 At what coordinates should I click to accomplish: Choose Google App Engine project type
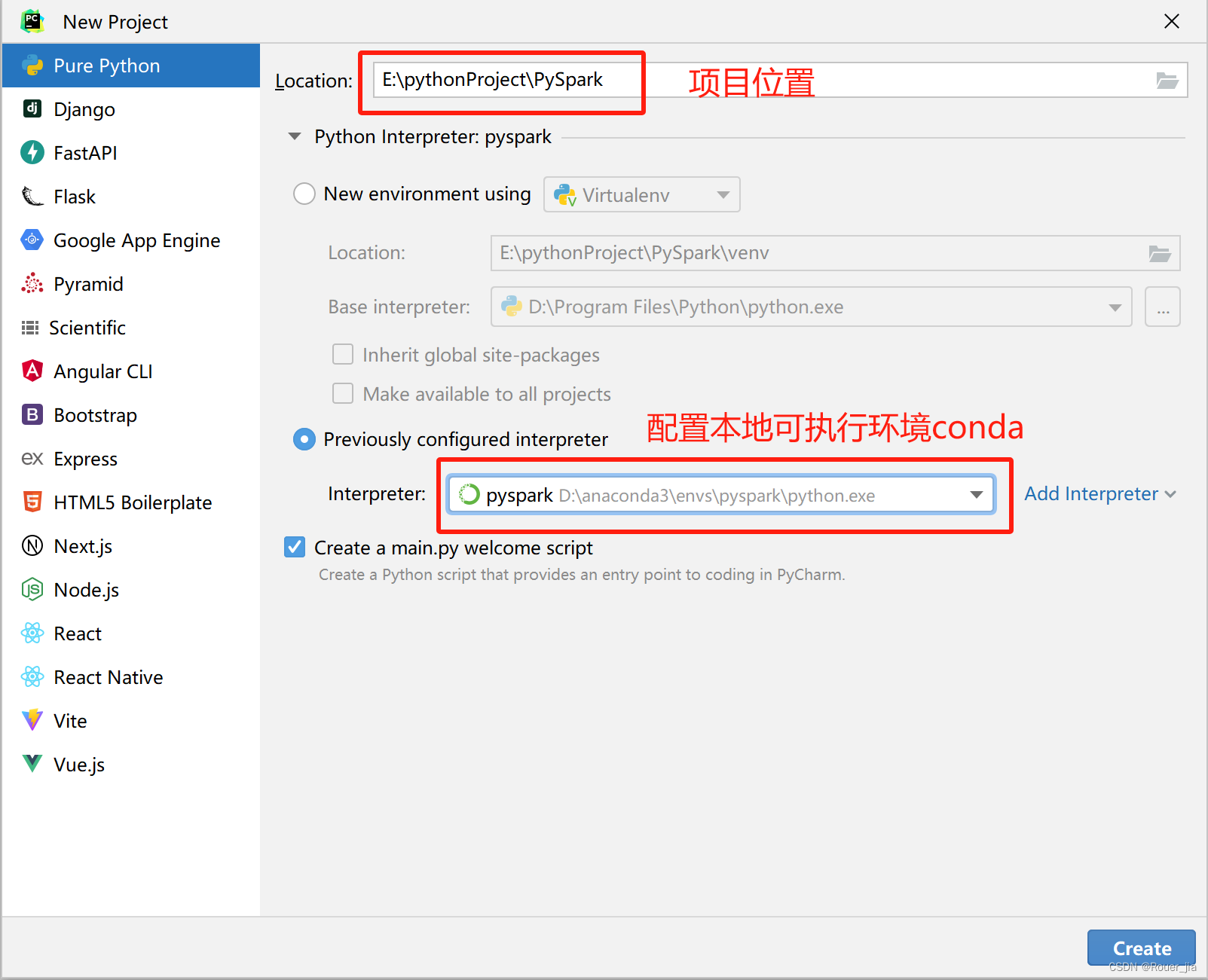coord(131,240)
